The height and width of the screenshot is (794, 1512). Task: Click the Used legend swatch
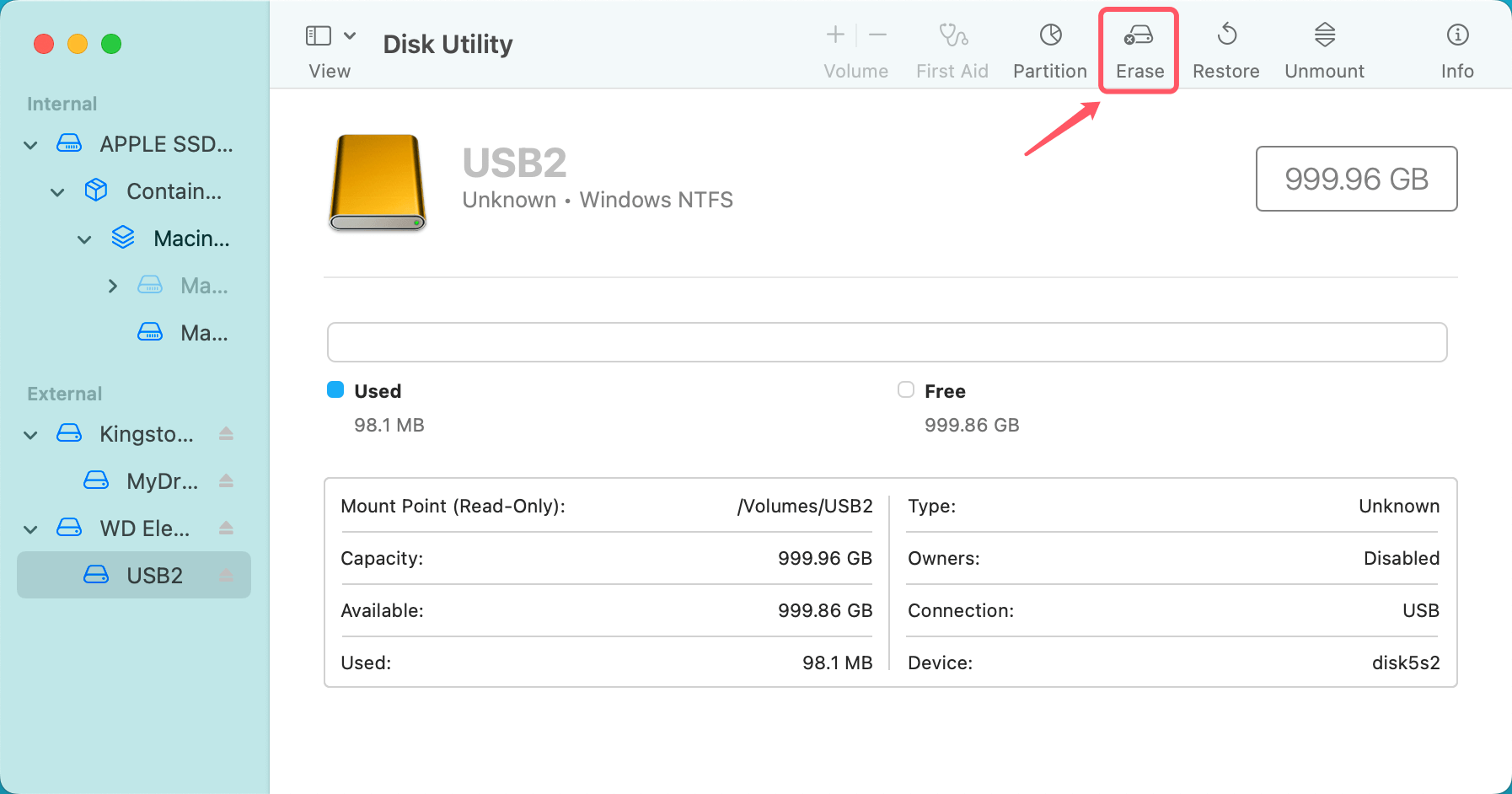pyautogui.click(x=335, y=389)
